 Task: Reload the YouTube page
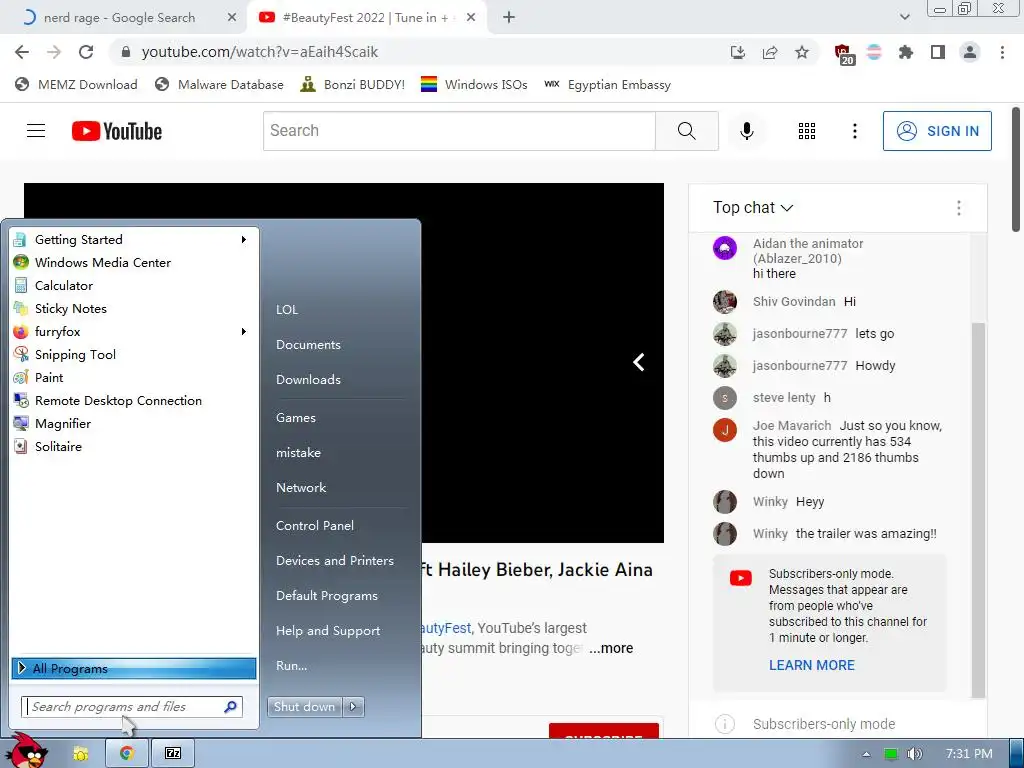click(86, 52)
